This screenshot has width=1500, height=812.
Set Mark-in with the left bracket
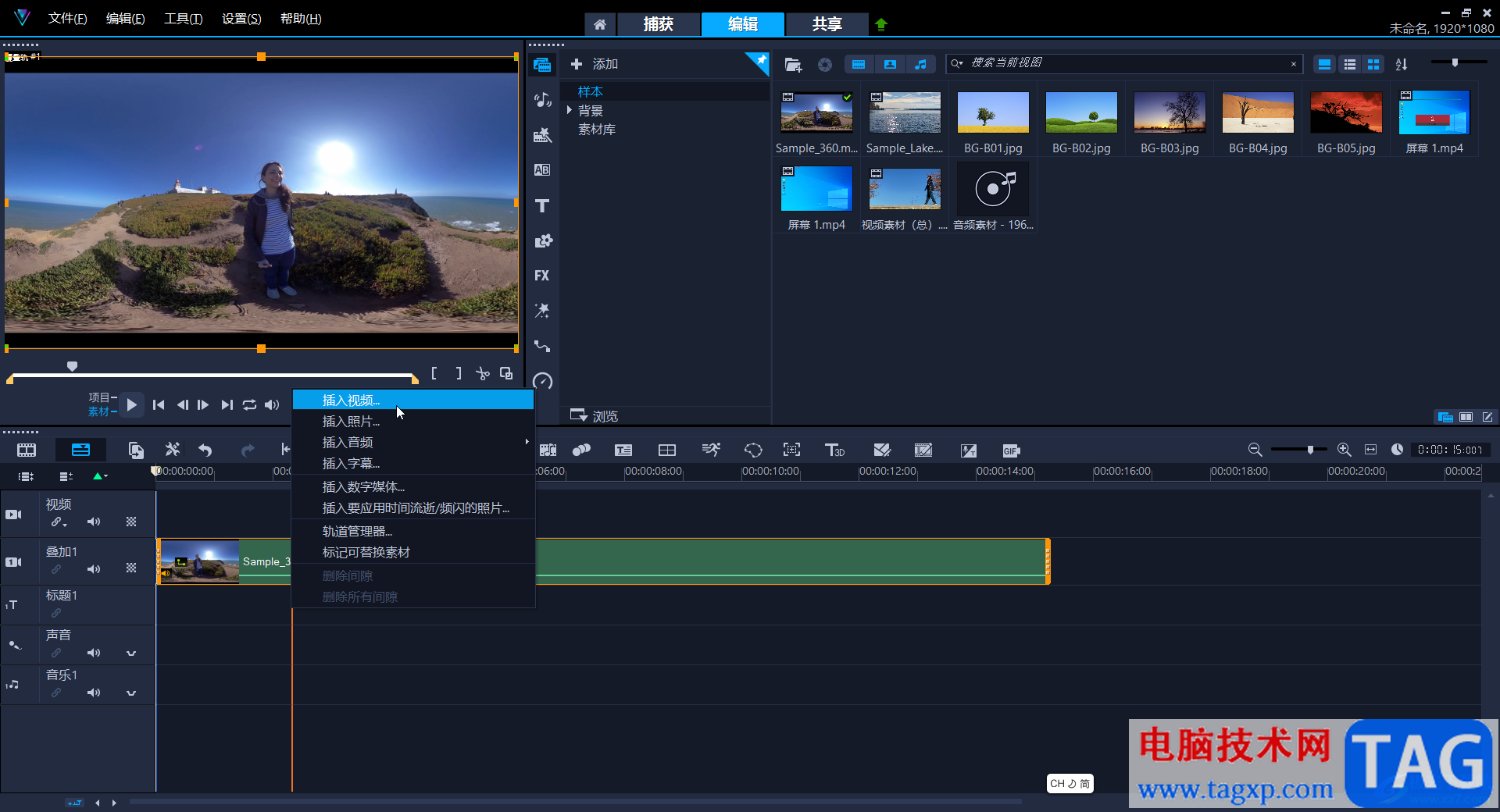pos(434,374)
